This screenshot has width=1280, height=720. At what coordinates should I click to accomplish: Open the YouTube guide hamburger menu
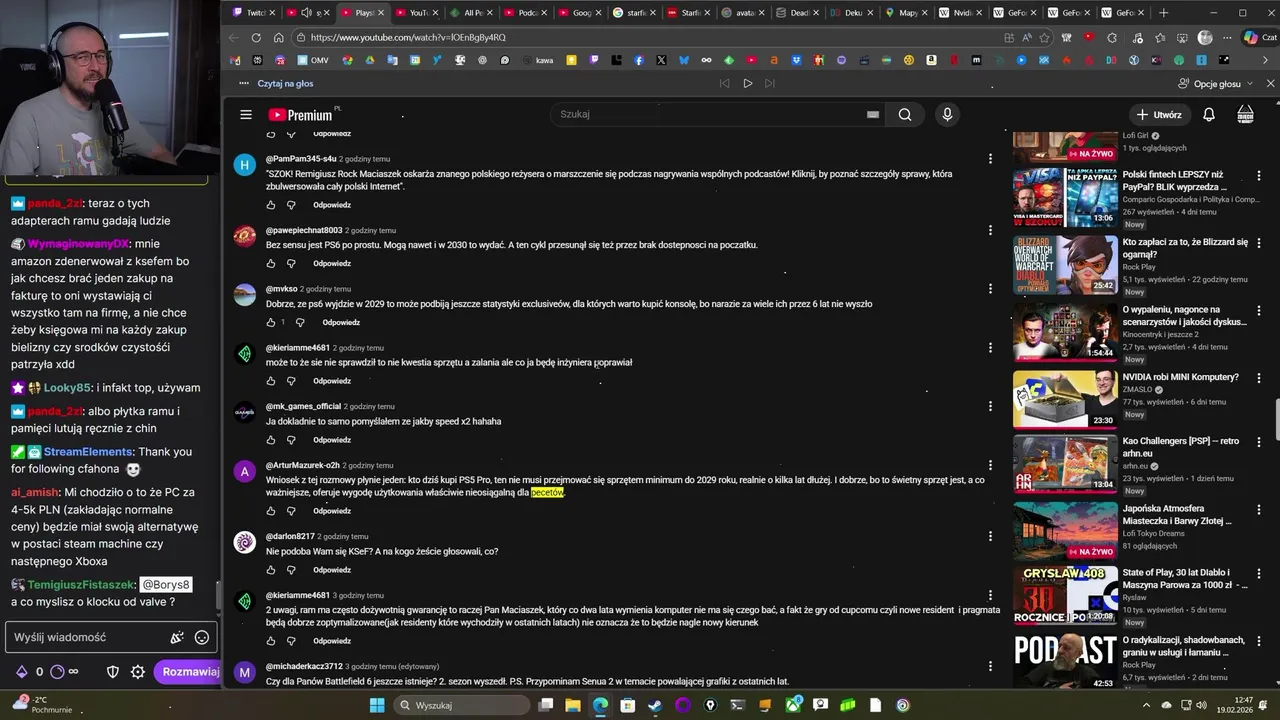pyautogui.click(x=246, y=115)
